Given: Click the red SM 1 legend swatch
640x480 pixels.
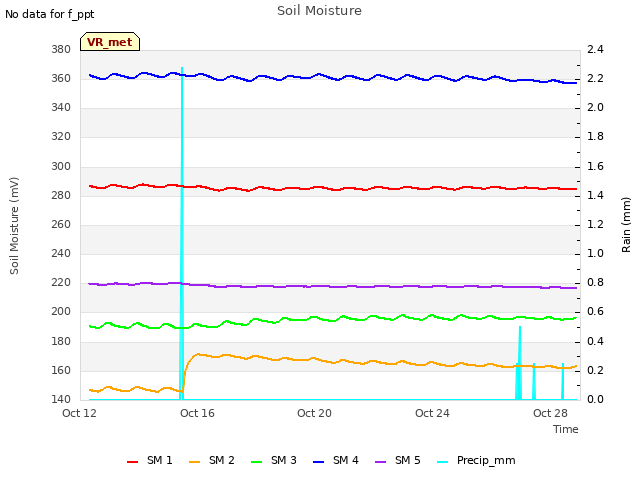Looking at the screenshot, I should 133,462.
